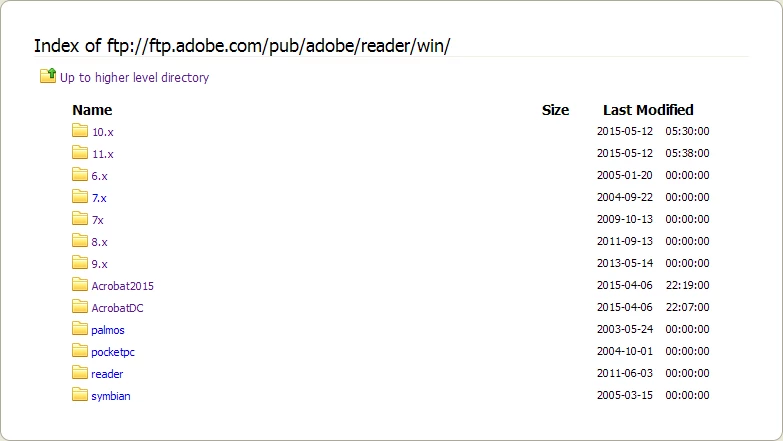783x441 pixels.
Task: Click the date 2009-10-13
Action: coord(625,219)
